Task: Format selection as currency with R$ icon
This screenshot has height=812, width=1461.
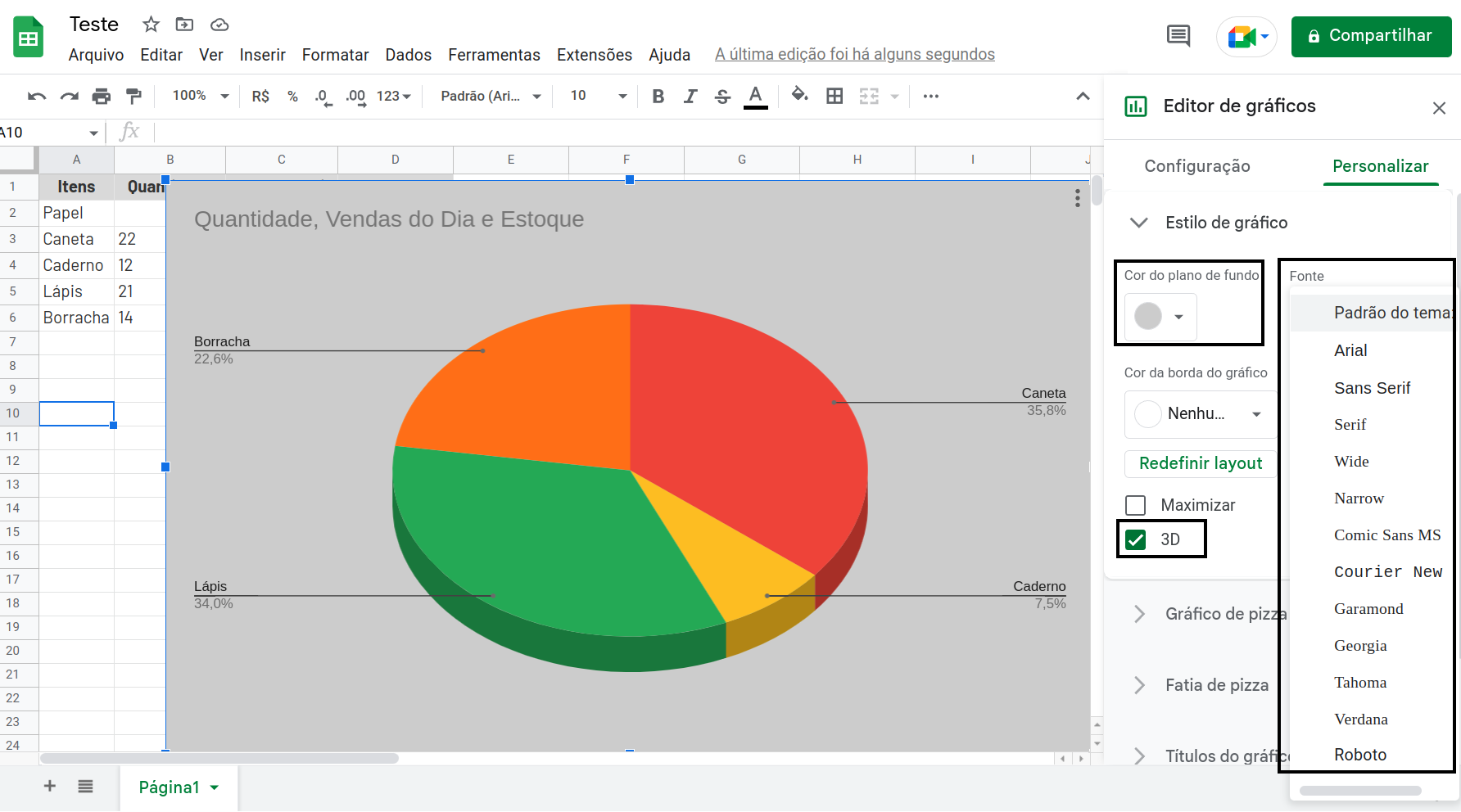Action: 260,96
